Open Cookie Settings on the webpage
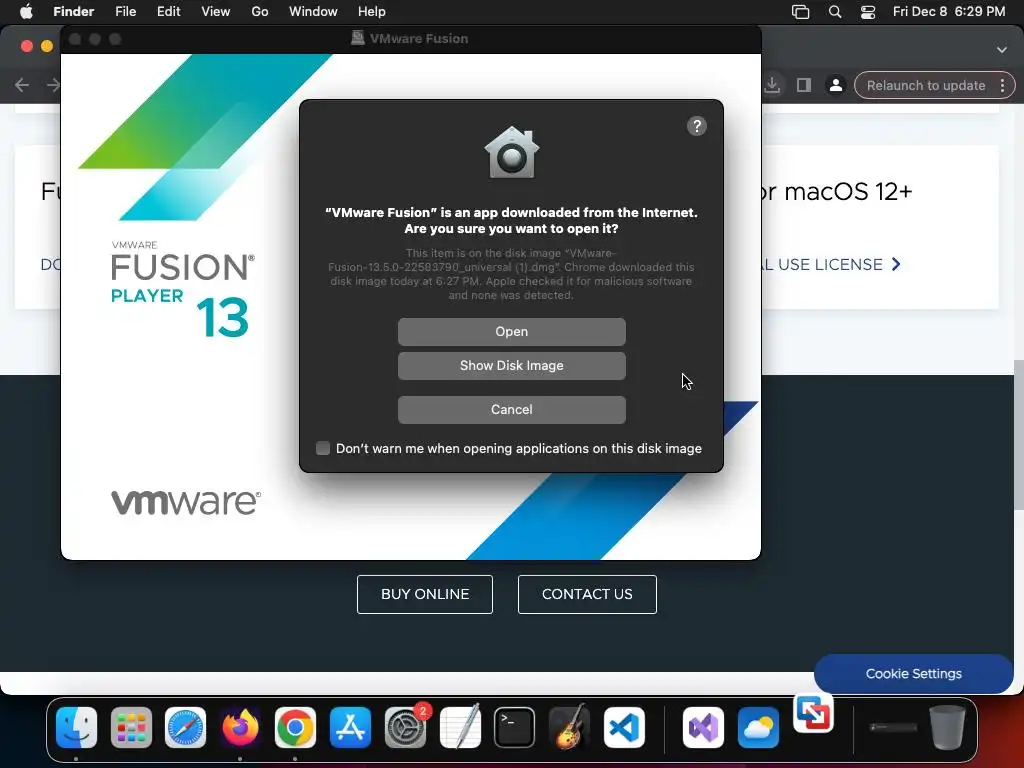 tap(914, 673)
